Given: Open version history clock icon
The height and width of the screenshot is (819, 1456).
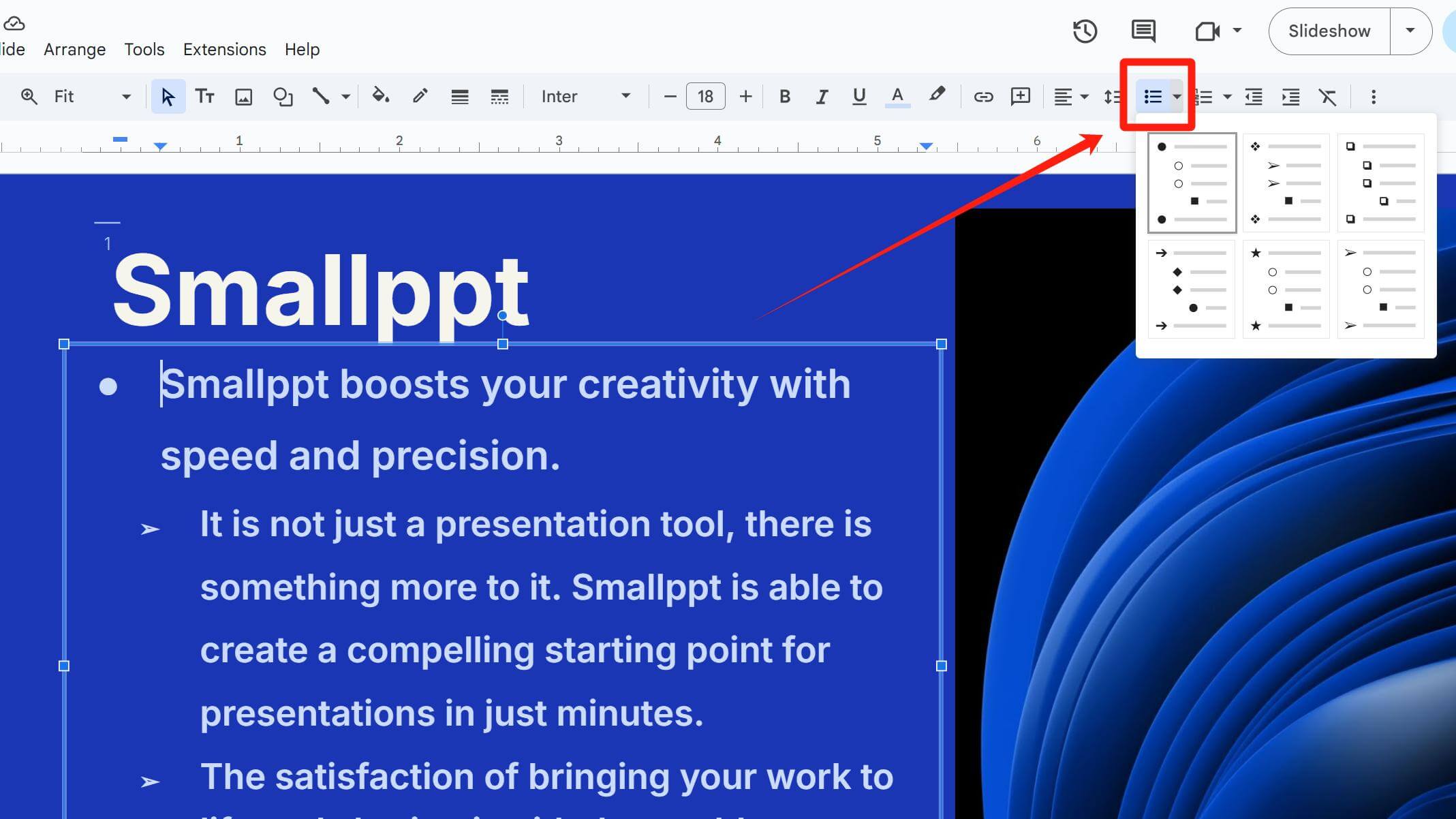Looking at the screenshot, I should [1085, 31].
